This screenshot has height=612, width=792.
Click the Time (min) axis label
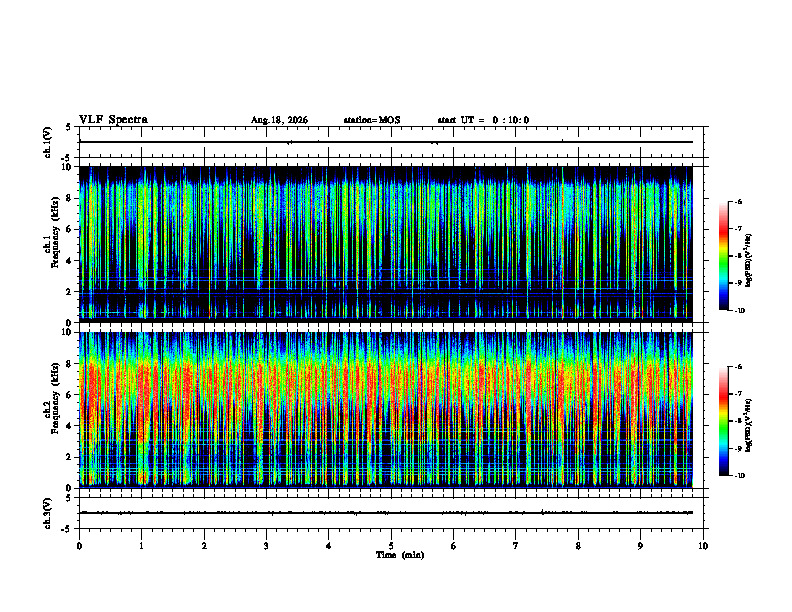point(400,555)
